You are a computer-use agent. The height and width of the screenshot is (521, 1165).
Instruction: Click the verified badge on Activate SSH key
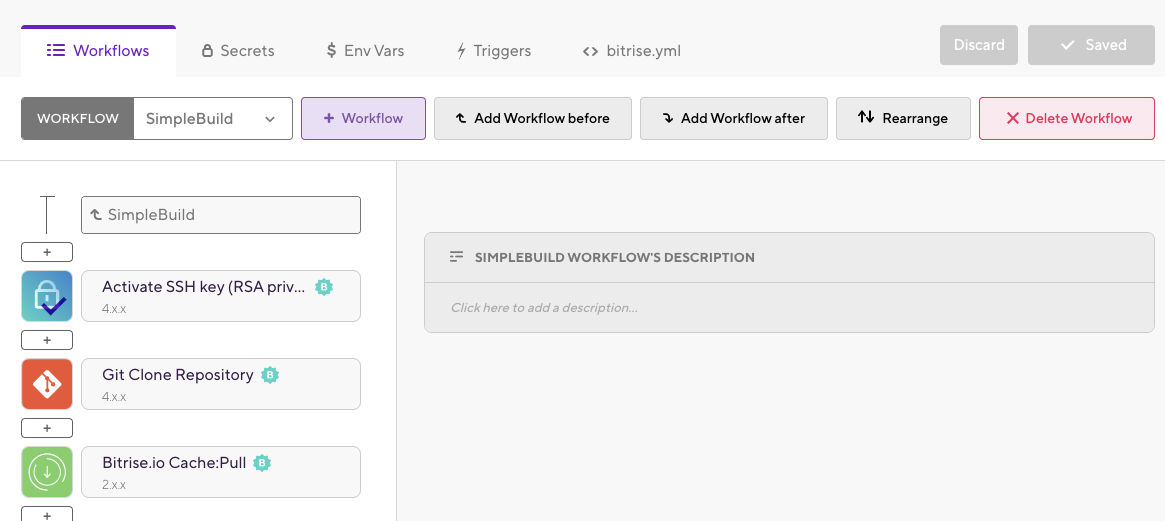[x=323, y=287]
